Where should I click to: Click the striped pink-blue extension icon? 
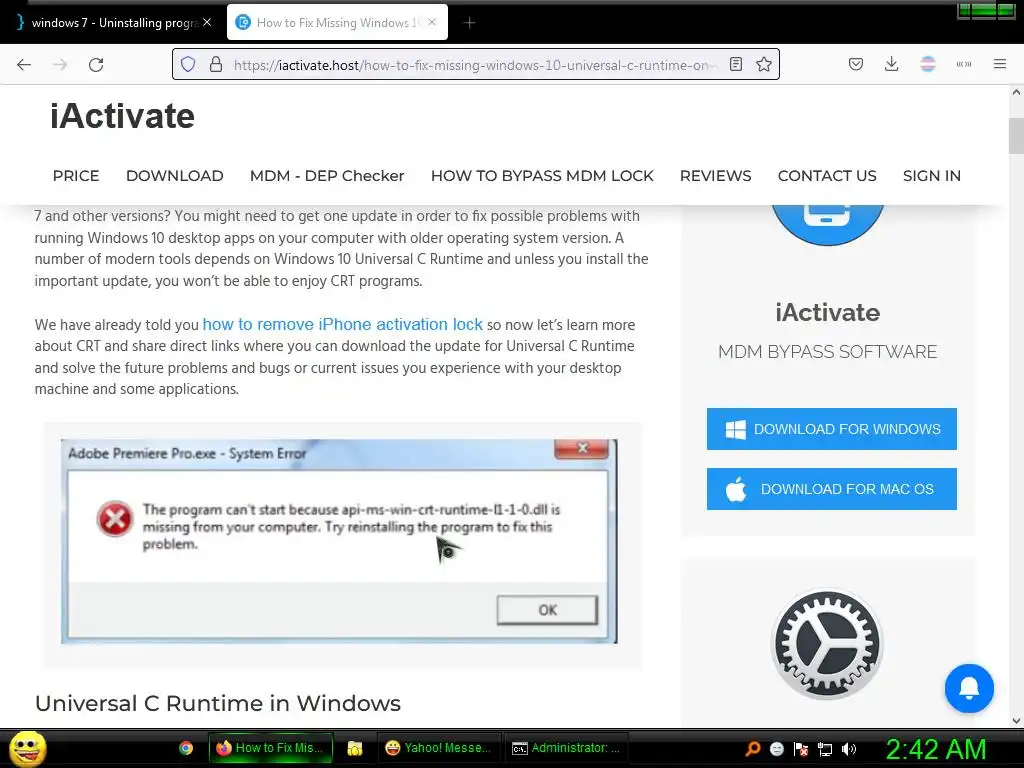[927, 64]
